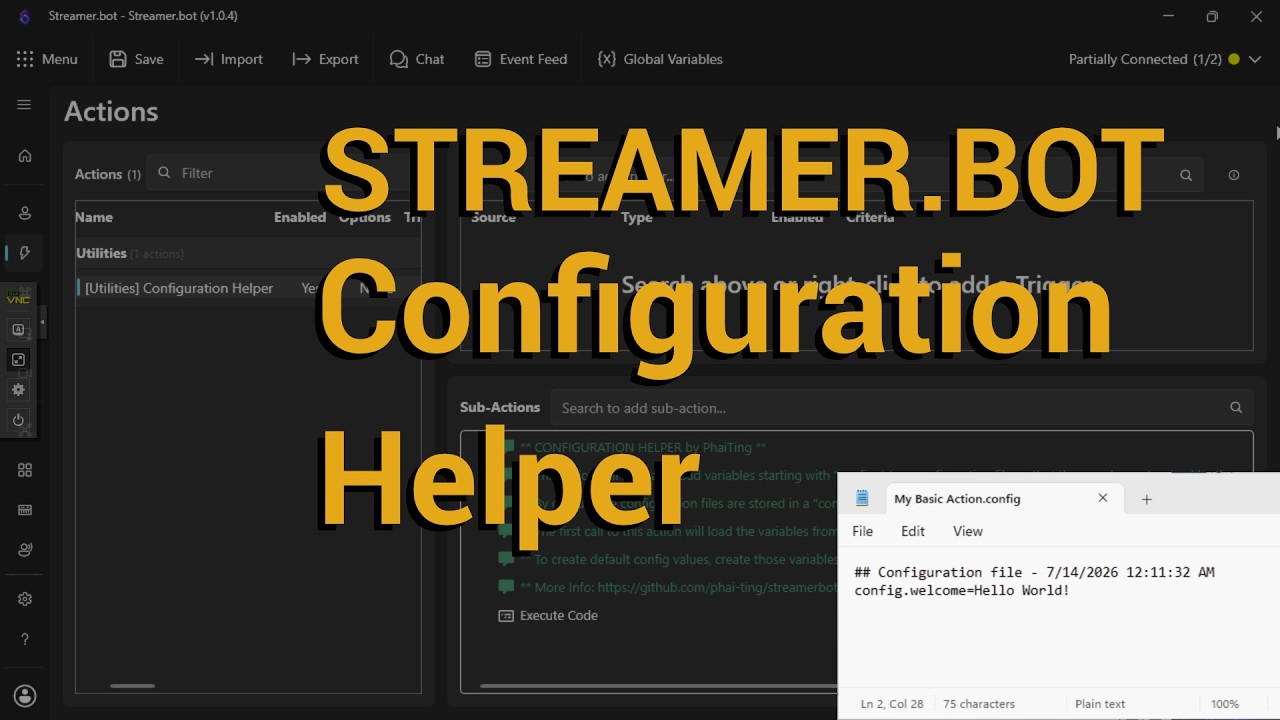Open Settings gear in the sidebar
1280x720 pixels.
tap(25, 599)
